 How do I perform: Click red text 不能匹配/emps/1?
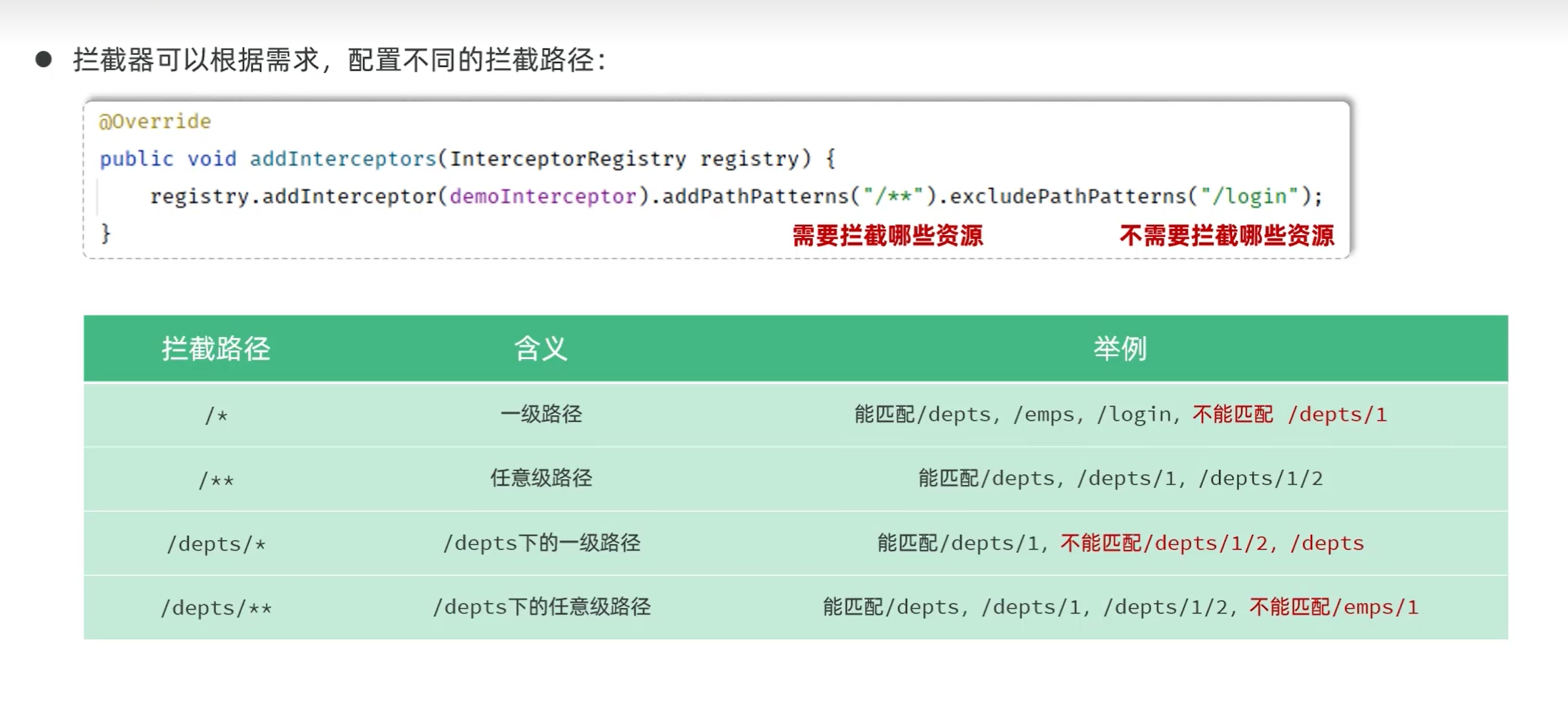1333,607
